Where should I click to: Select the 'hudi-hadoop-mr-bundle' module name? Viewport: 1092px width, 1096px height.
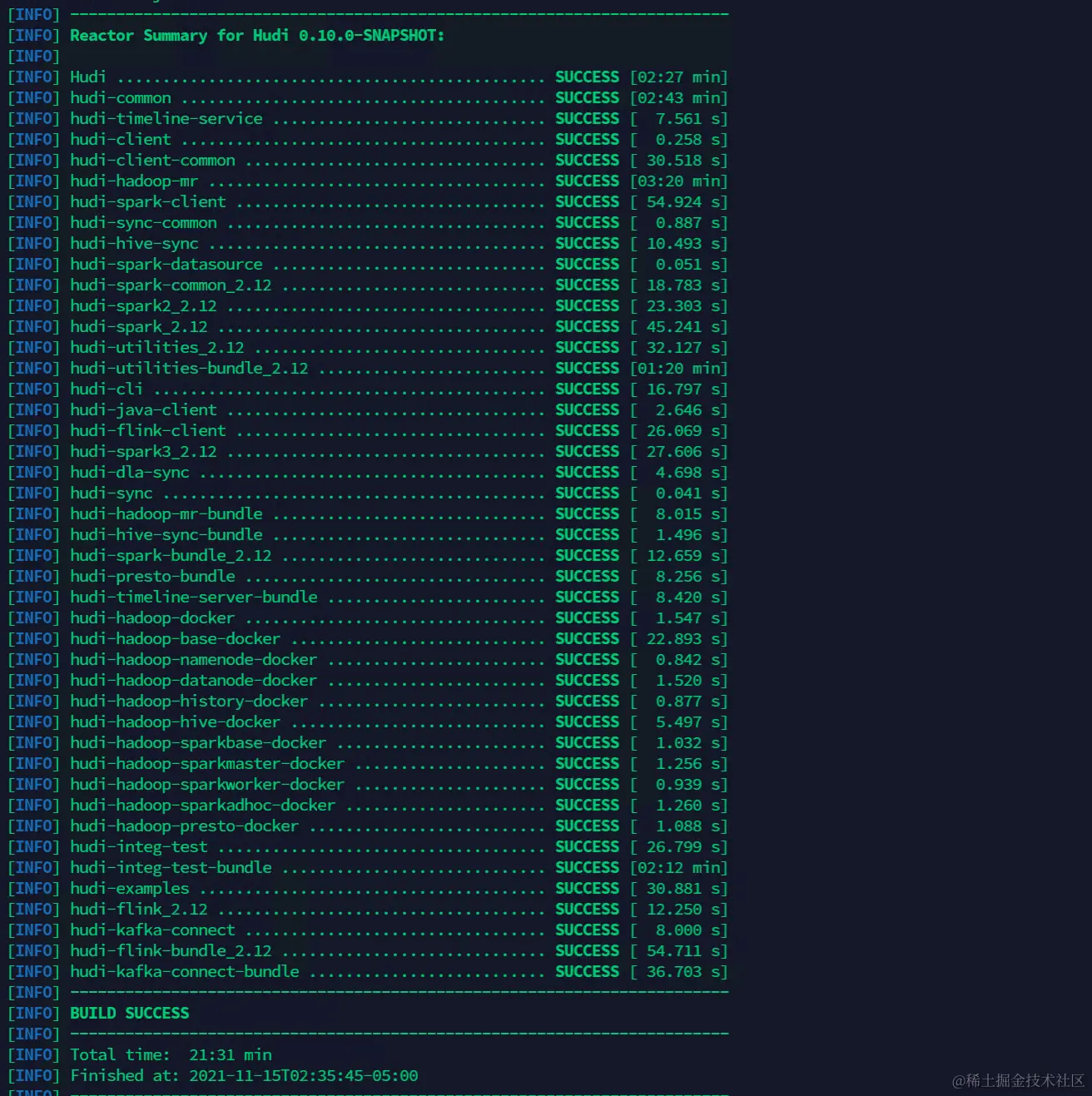[x=166, y=513]
